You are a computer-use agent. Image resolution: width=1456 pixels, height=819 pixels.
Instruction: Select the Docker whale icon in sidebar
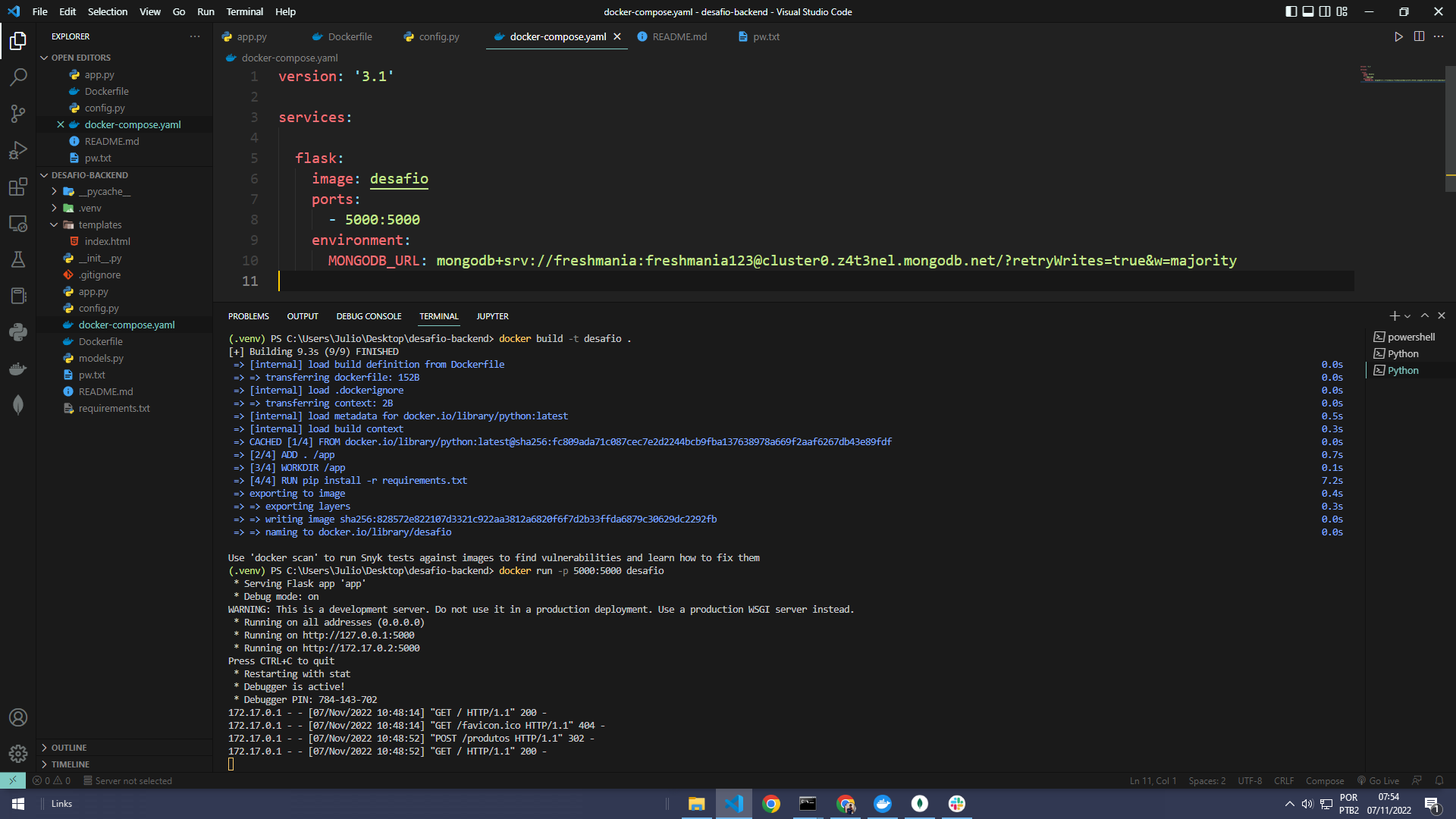[18, 369]
